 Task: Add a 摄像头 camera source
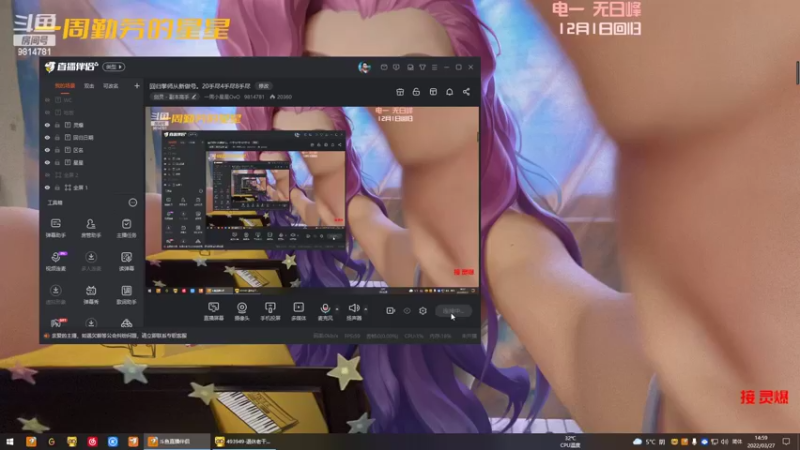click(242, 311)
